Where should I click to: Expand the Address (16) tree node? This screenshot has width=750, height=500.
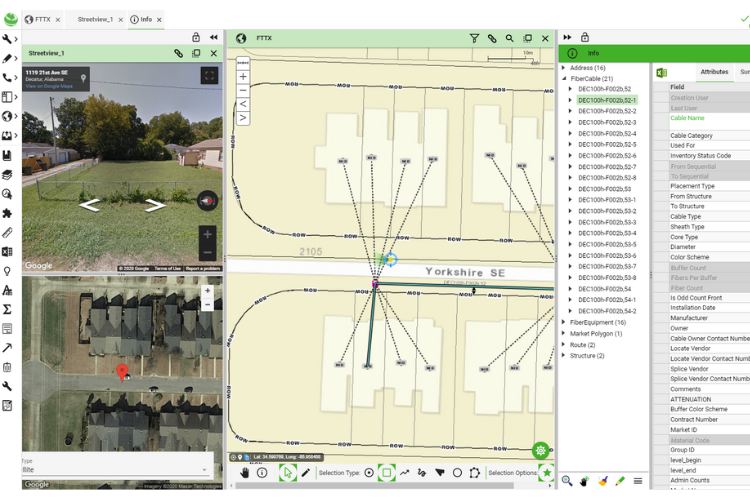[563, 68]
